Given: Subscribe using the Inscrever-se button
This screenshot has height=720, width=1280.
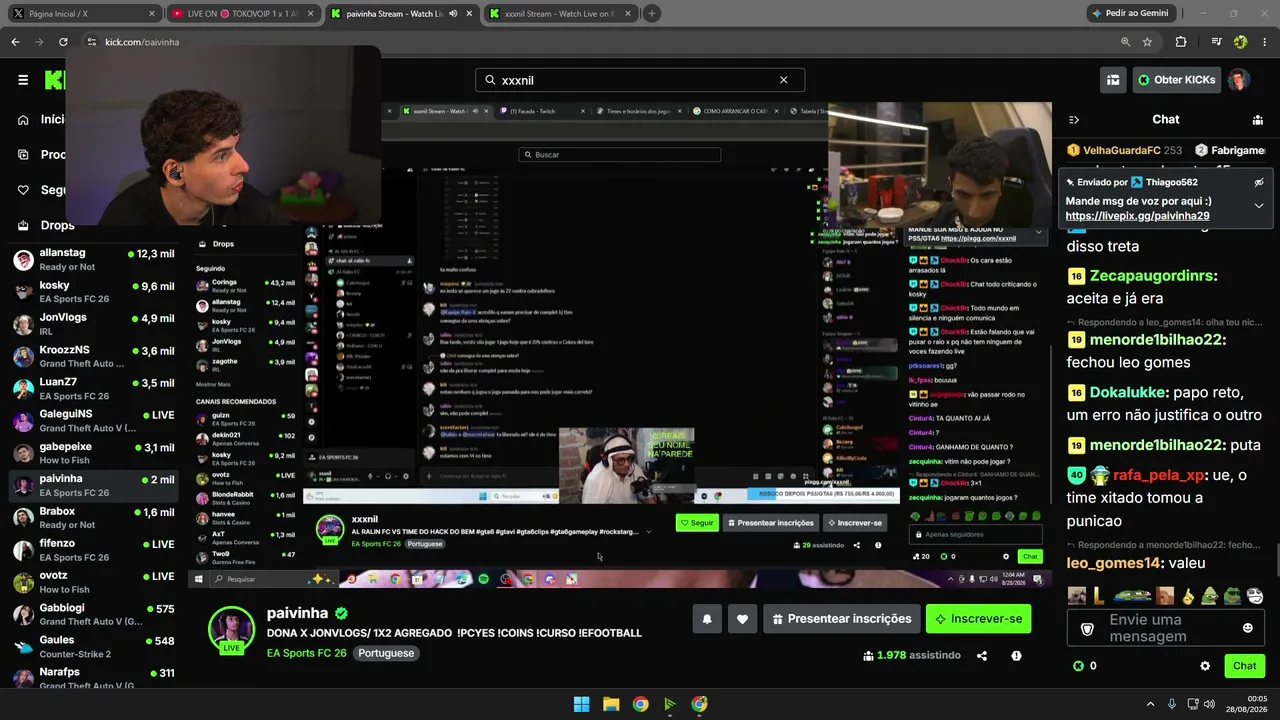Looking at the screenshot, I should (x=978, y=619).
